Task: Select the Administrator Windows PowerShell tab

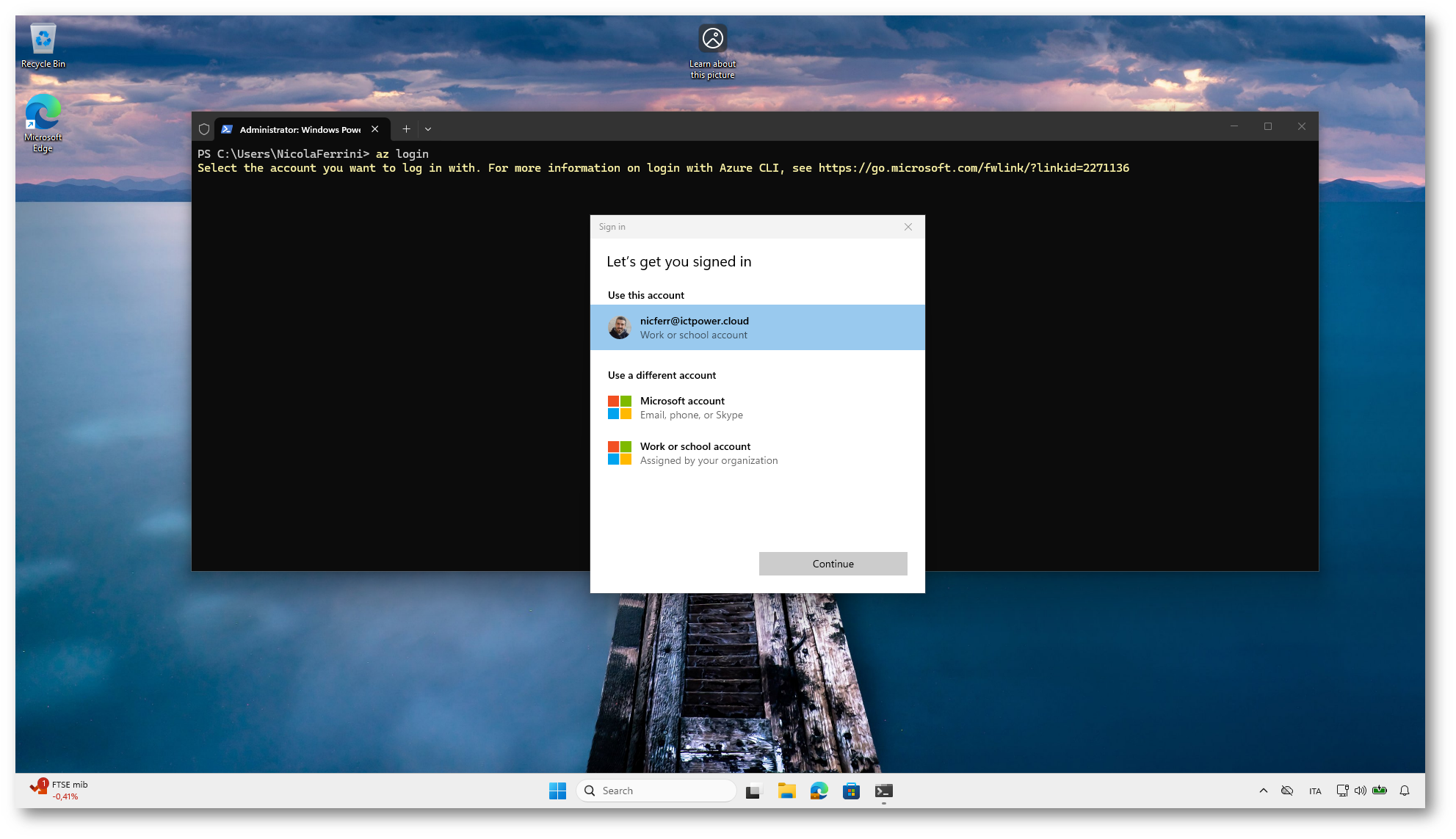Action: [x=299, y=129]
